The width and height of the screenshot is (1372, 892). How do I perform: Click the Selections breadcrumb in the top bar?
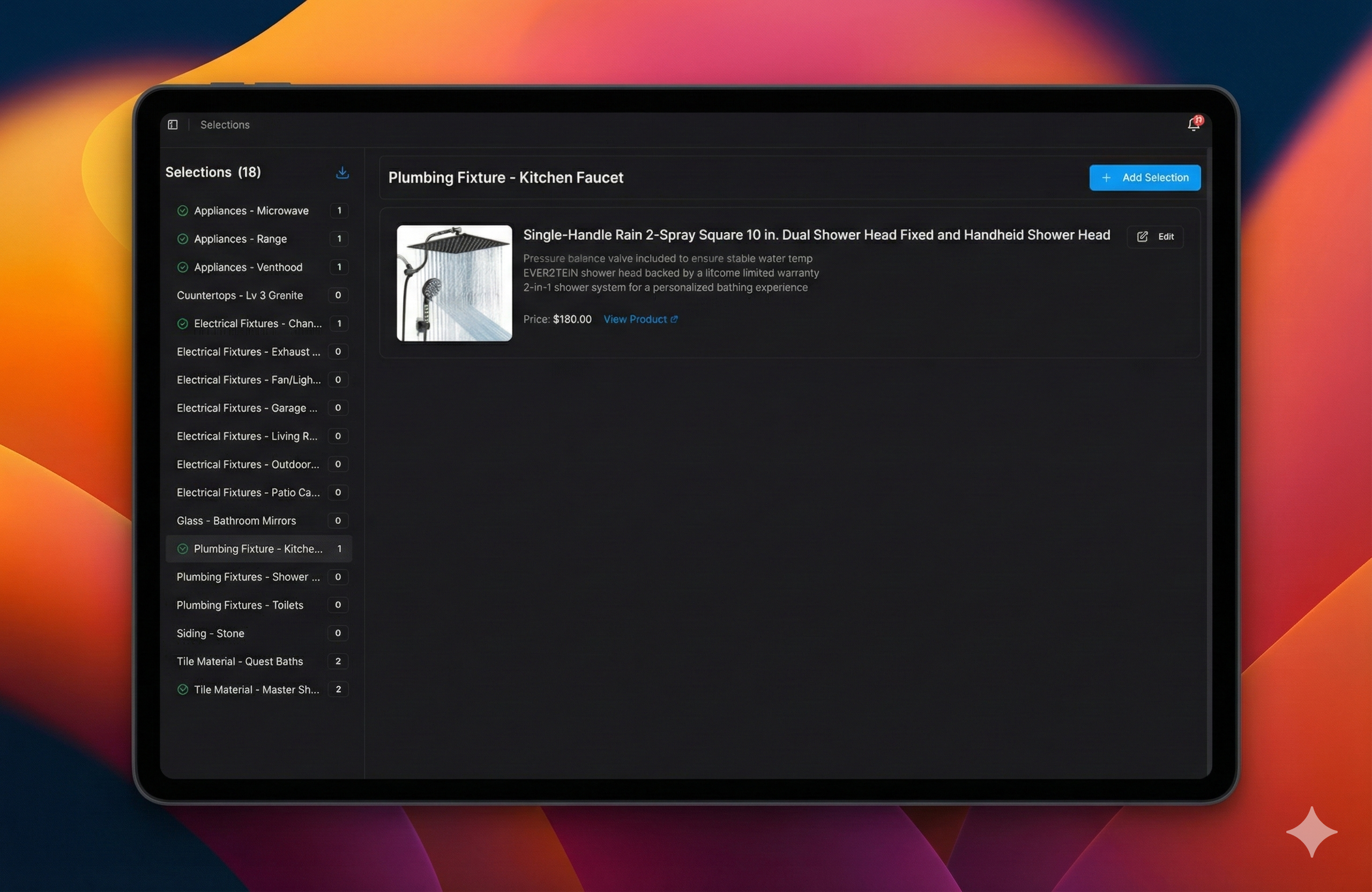[225, 124]
